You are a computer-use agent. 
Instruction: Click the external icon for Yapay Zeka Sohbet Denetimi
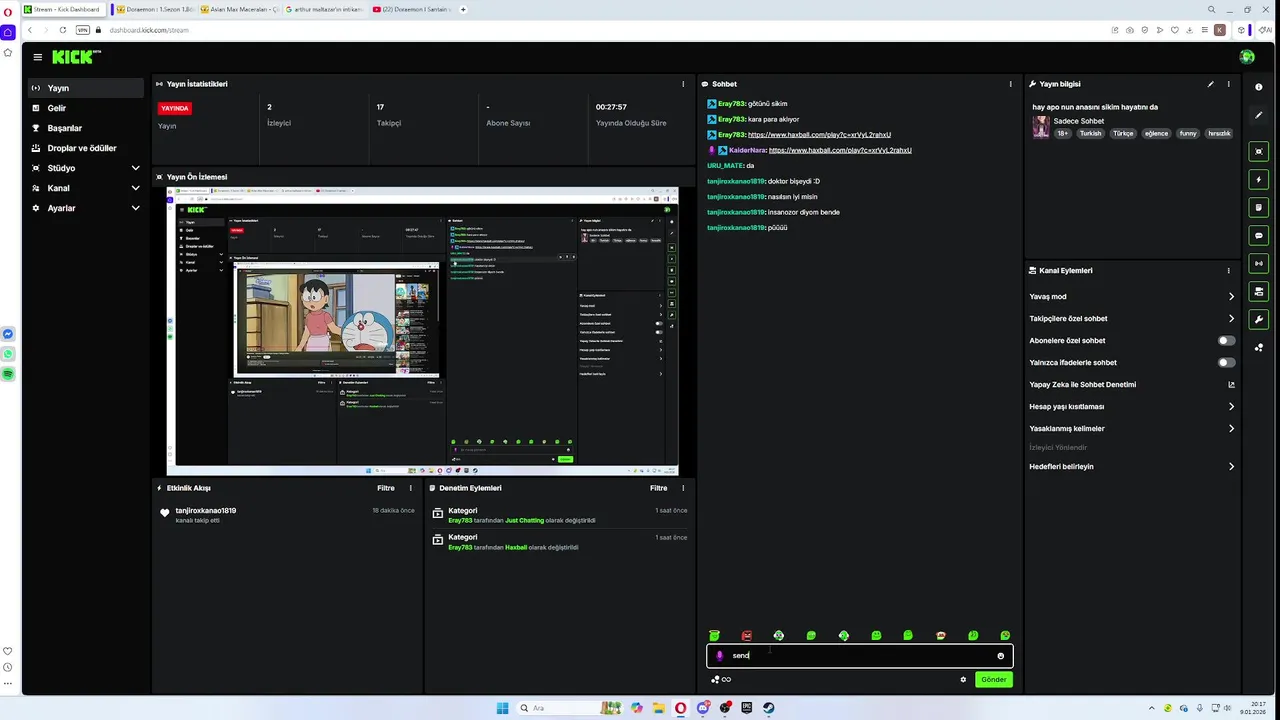1231,385
